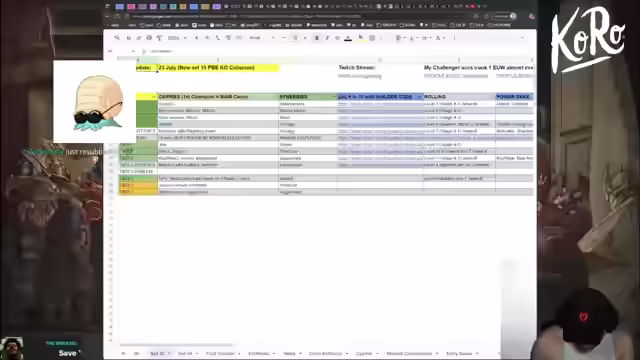Screen dimensions: 640x360
Task: Toggle strikethrough formatting in the toolbar
Action: point(337,38)
